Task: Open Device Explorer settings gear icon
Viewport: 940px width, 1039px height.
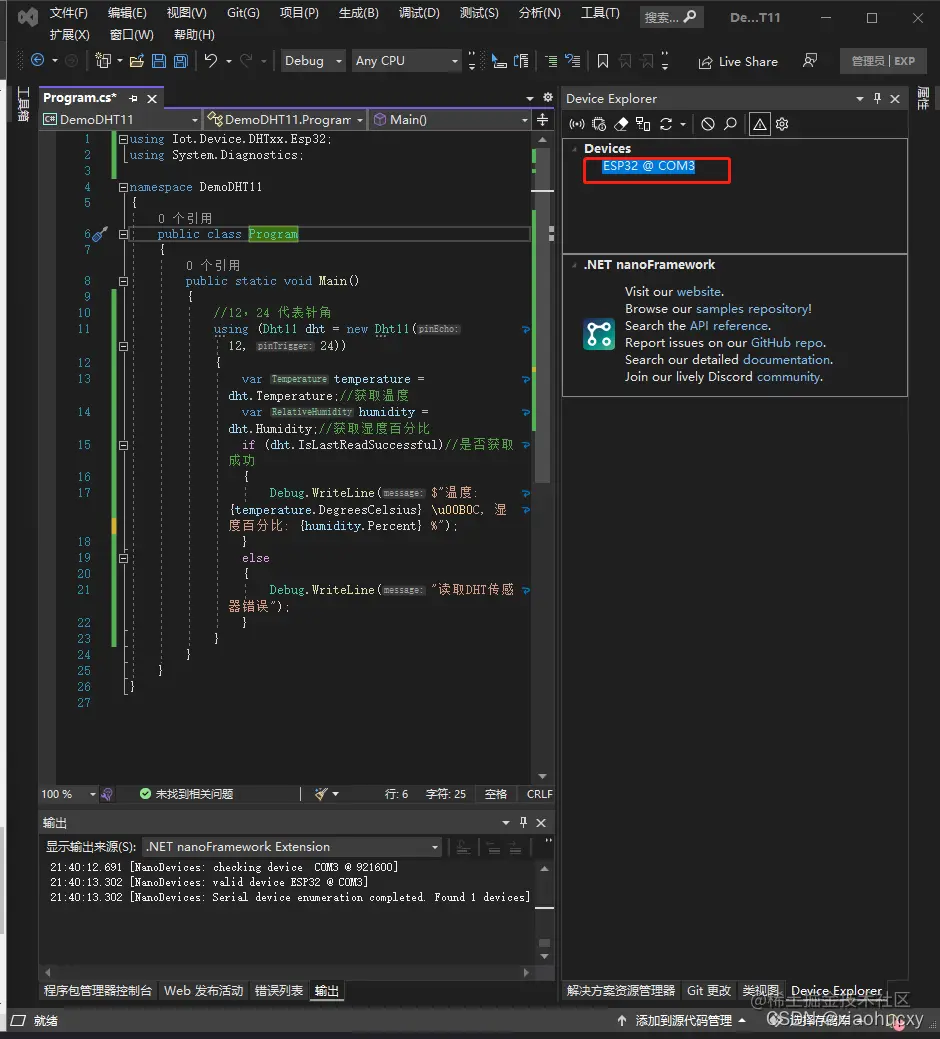Action: pyautogui.click(x=782, y=124)
